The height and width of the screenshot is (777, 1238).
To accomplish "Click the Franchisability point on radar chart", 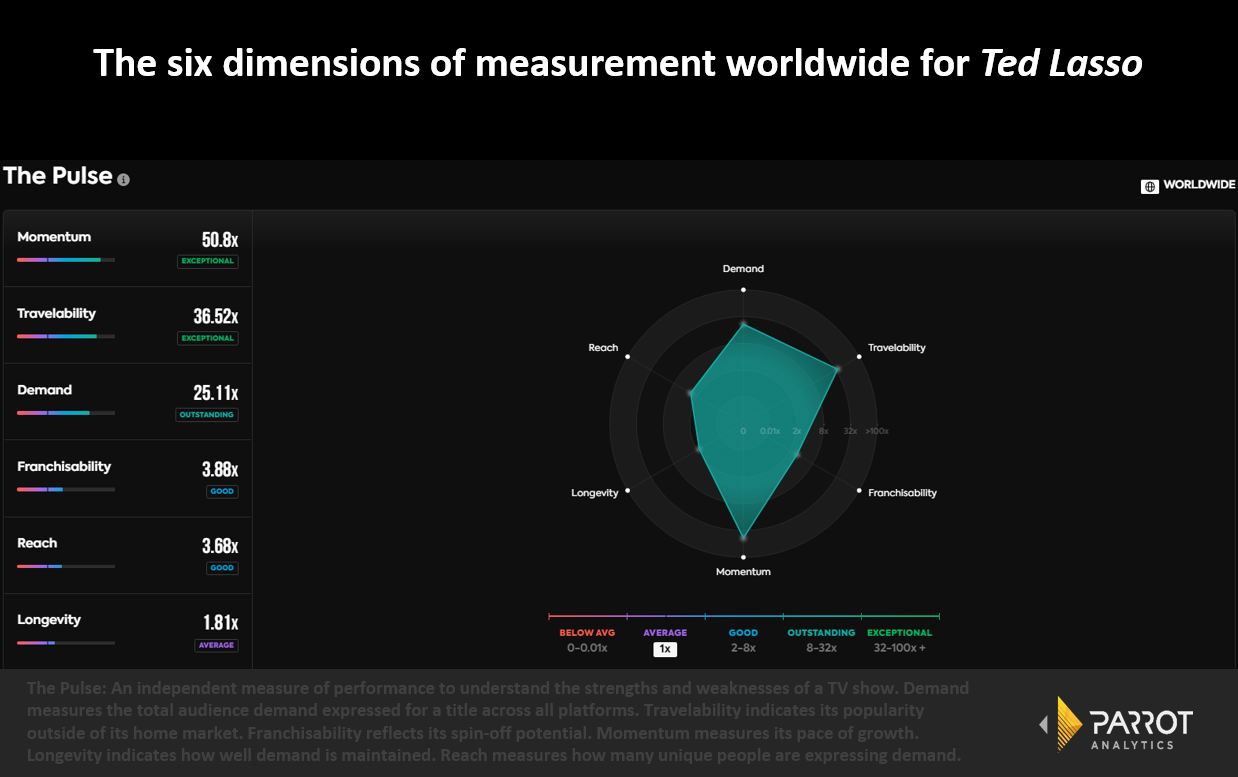I will [797, 455].
